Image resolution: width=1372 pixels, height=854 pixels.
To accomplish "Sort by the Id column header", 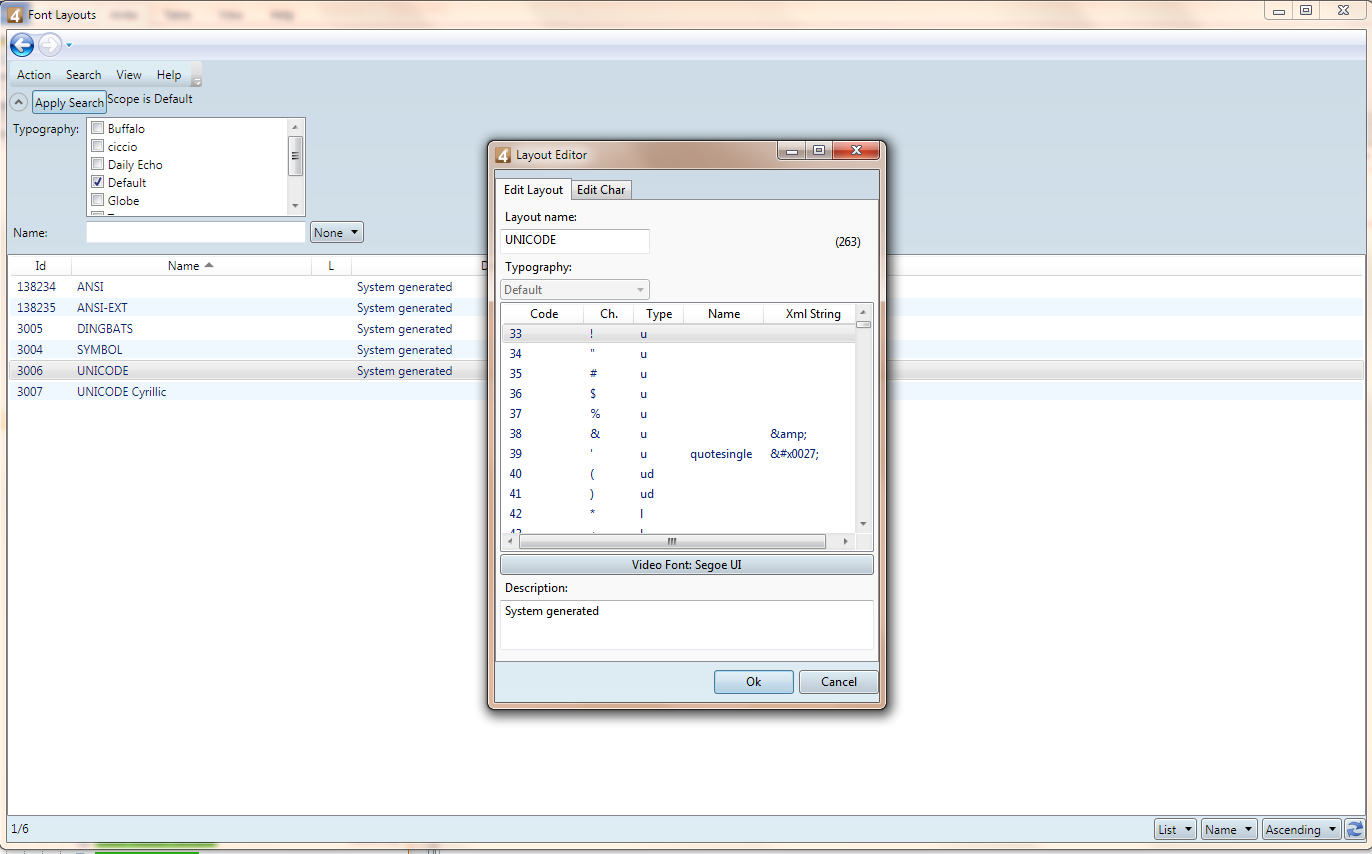I will (41, 266).
